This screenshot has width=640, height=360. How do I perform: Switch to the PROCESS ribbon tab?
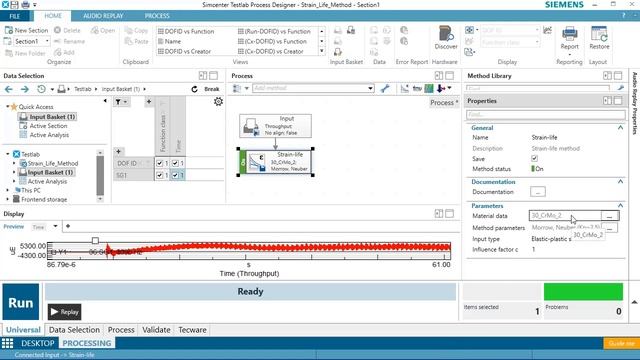[x=157, y=16]
